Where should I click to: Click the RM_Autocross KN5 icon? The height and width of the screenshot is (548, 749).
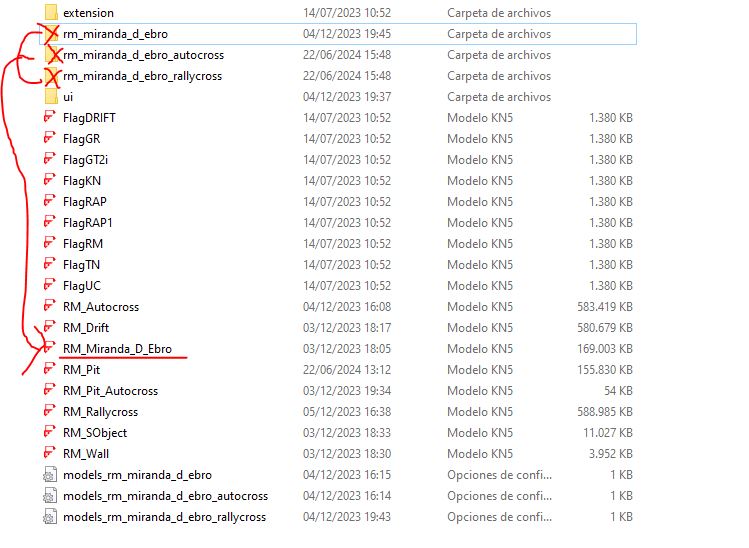50,306
